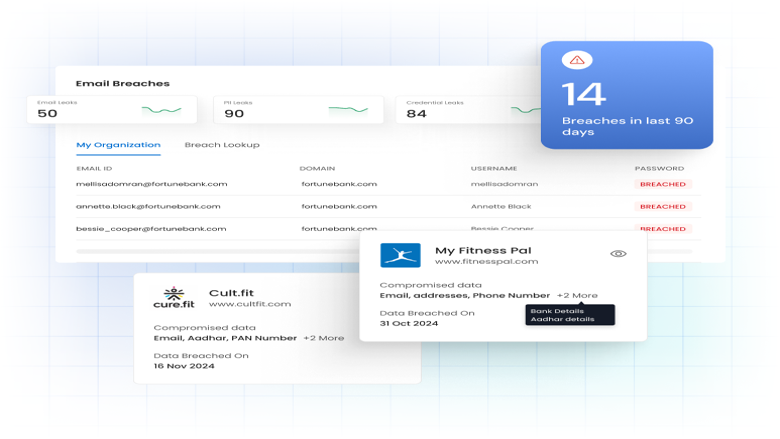
Task: Click the '16 Nov 2024' breach date
Action: point(184,366)
